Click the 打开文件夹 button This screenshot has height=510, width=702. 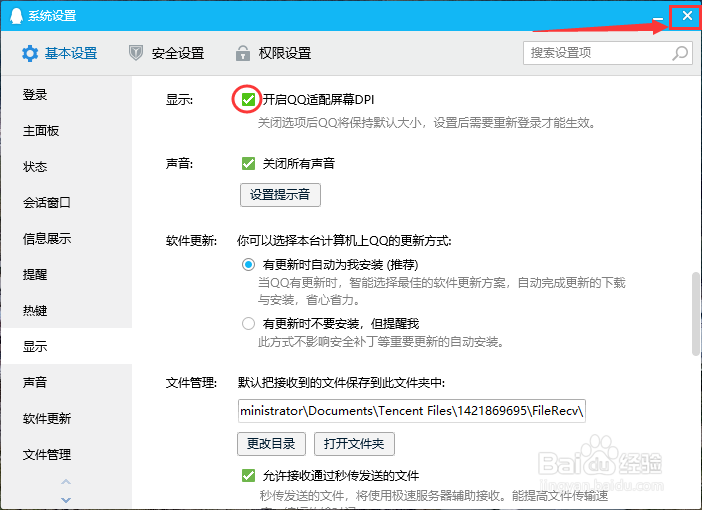click(x=354, y=444)
